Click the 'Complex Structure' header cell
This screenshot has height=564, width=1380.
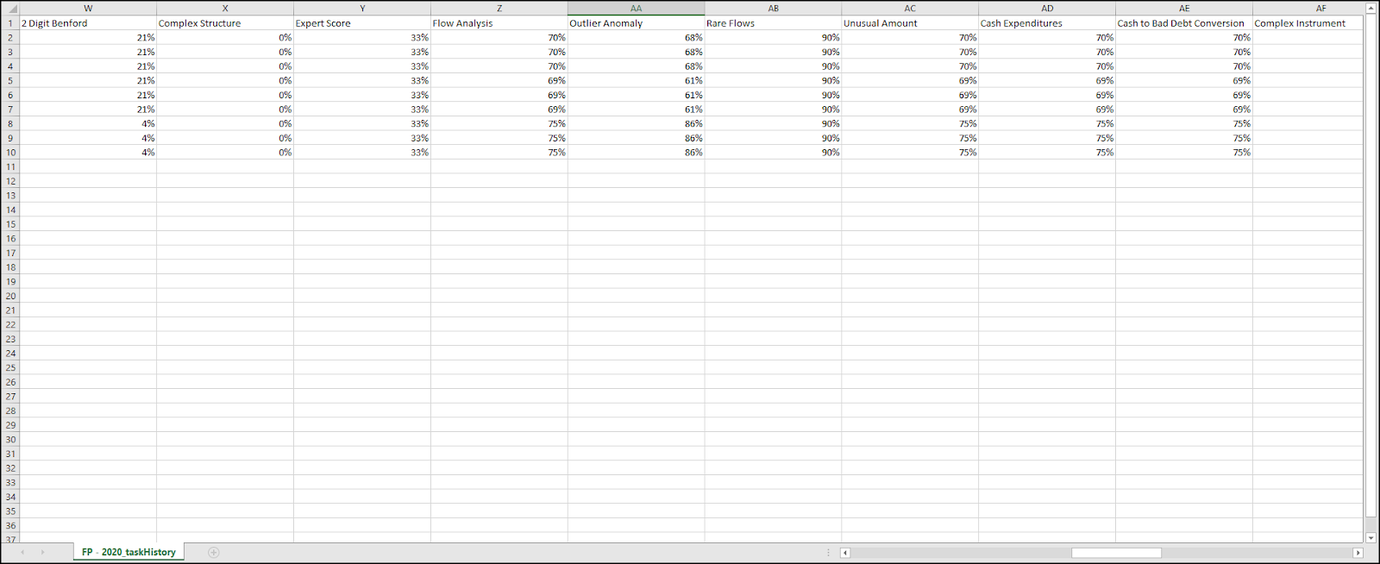[225, 23]
